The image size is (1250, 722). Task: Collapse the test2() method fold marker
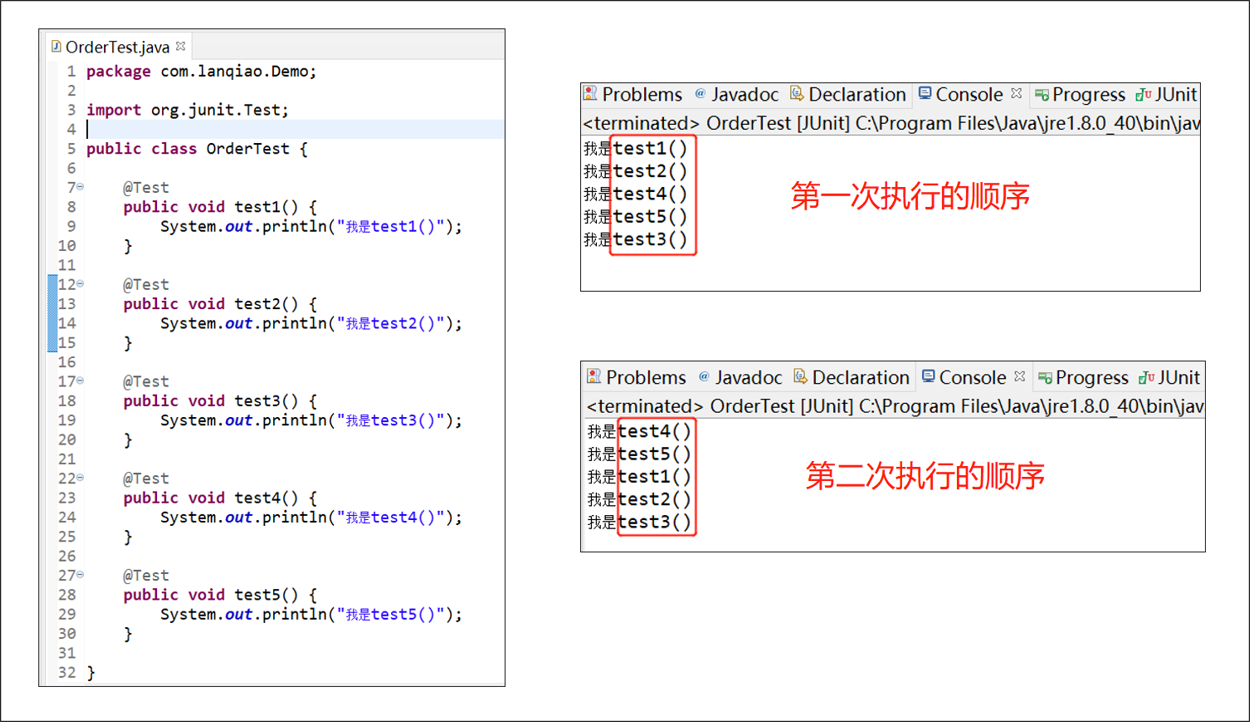pyautogui.click(x=81, y=284)
